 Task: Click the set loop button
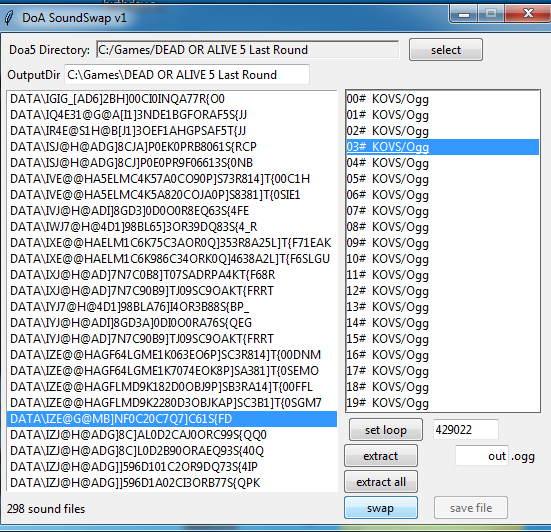click(385, 429)
